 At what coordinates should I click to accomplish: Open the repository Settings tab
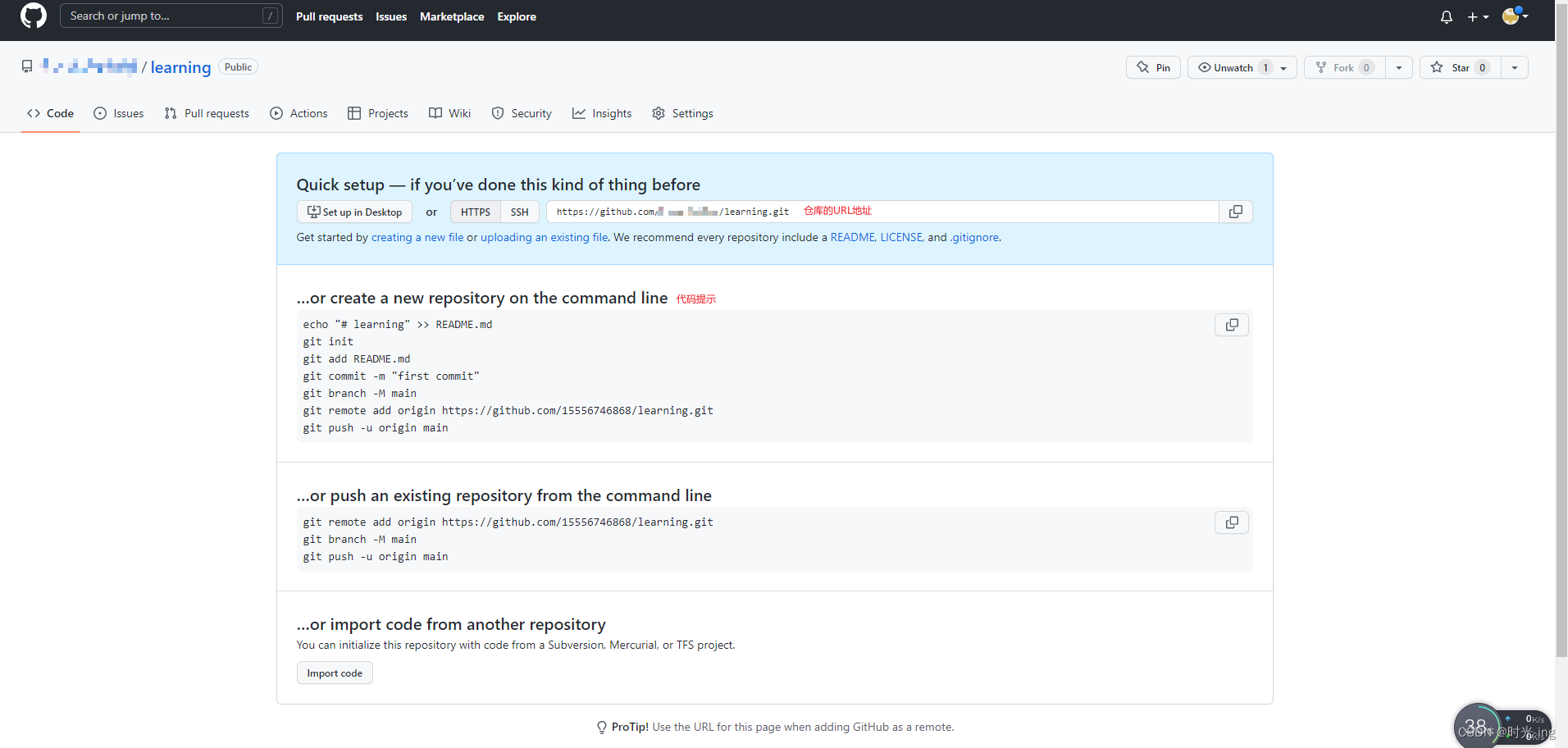[682, 113]
